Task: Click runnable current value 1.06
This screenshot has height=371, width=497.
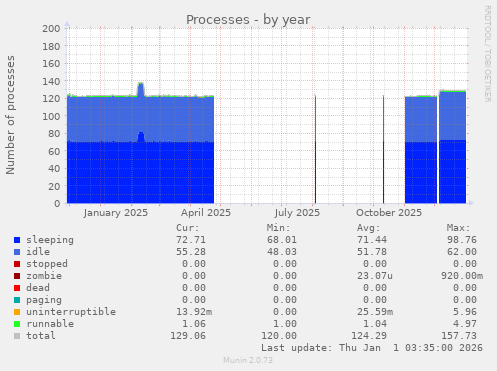Action: [x=194, y=324]
